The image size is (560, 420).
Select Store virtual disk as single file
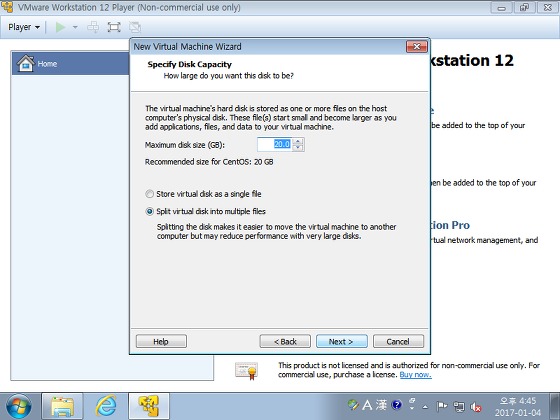(x=203, y=194)
